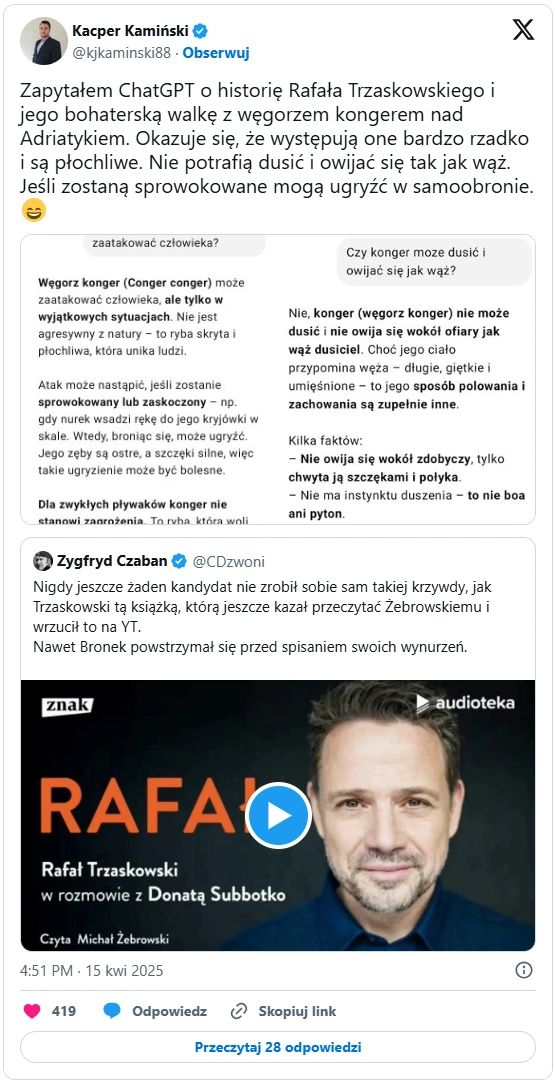
Task: Open the tweet info circle icon
Action: (x=524, y=970)
